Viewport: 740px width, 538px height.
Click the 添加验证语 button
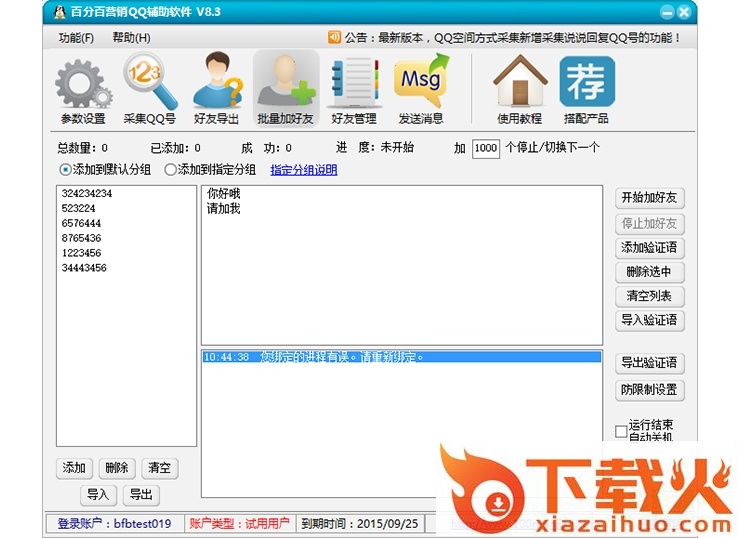[x=649, y=248]
